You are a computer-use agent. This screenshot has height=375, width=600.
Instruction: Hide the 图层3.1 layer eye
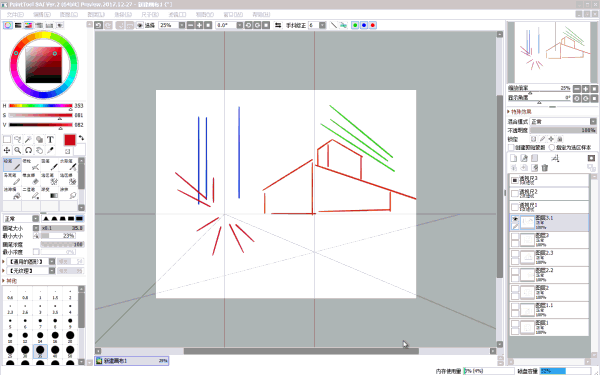515,219
